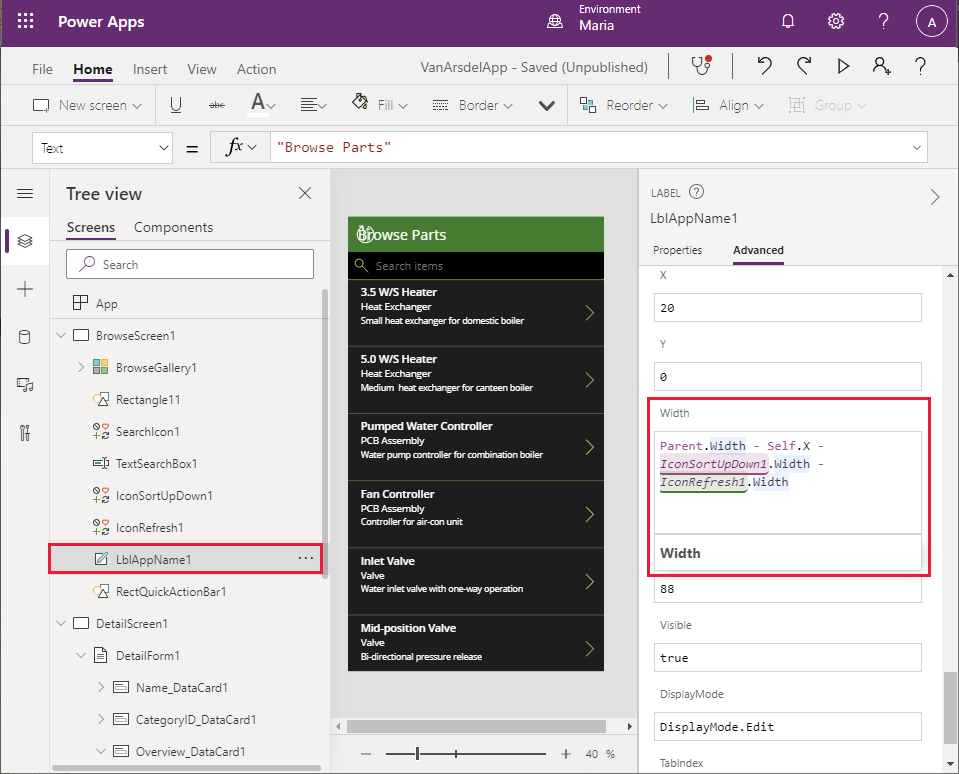Open the Properties tab in label pane
Image resolution: width=959 pixels, height=774 pixels.
pyautogui.click(x=677, y=250)
